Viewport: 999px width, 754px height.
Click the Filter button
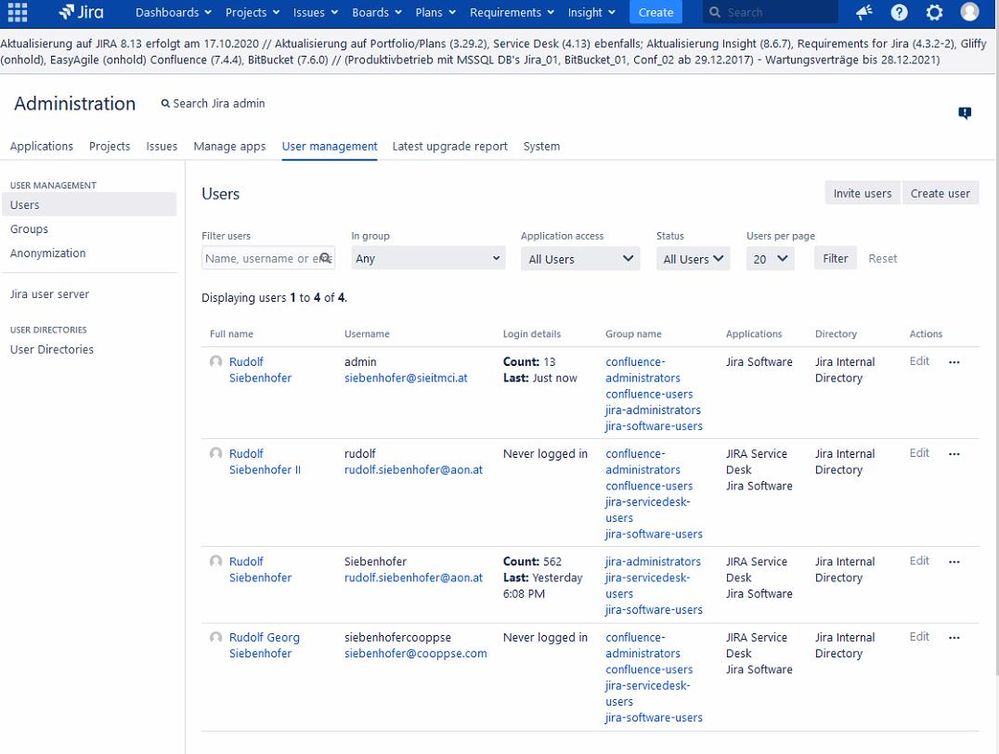[835, 258]
